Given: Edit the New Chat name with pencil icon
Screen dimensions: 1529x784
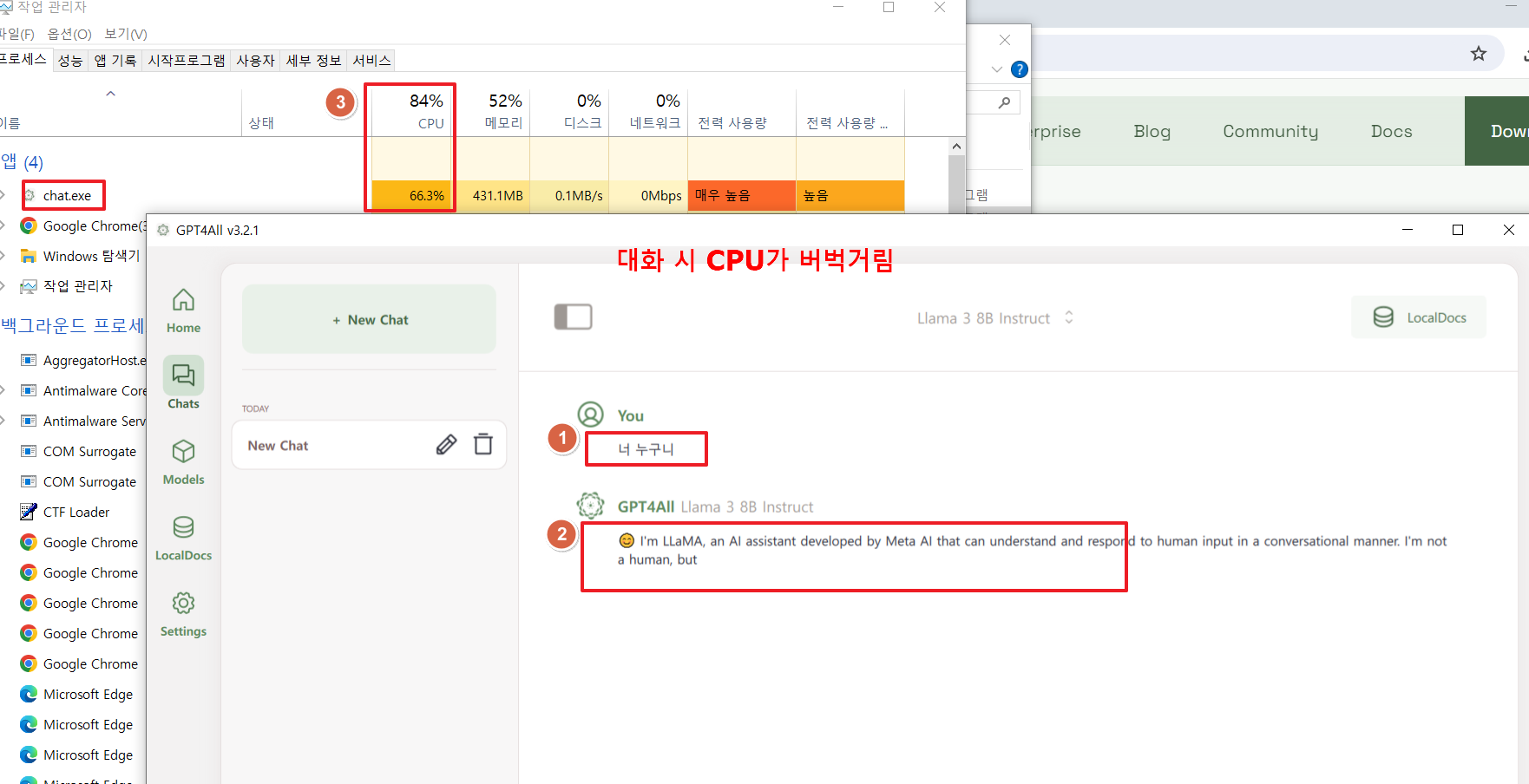Looking at the screenshot, I should [446, 445].
